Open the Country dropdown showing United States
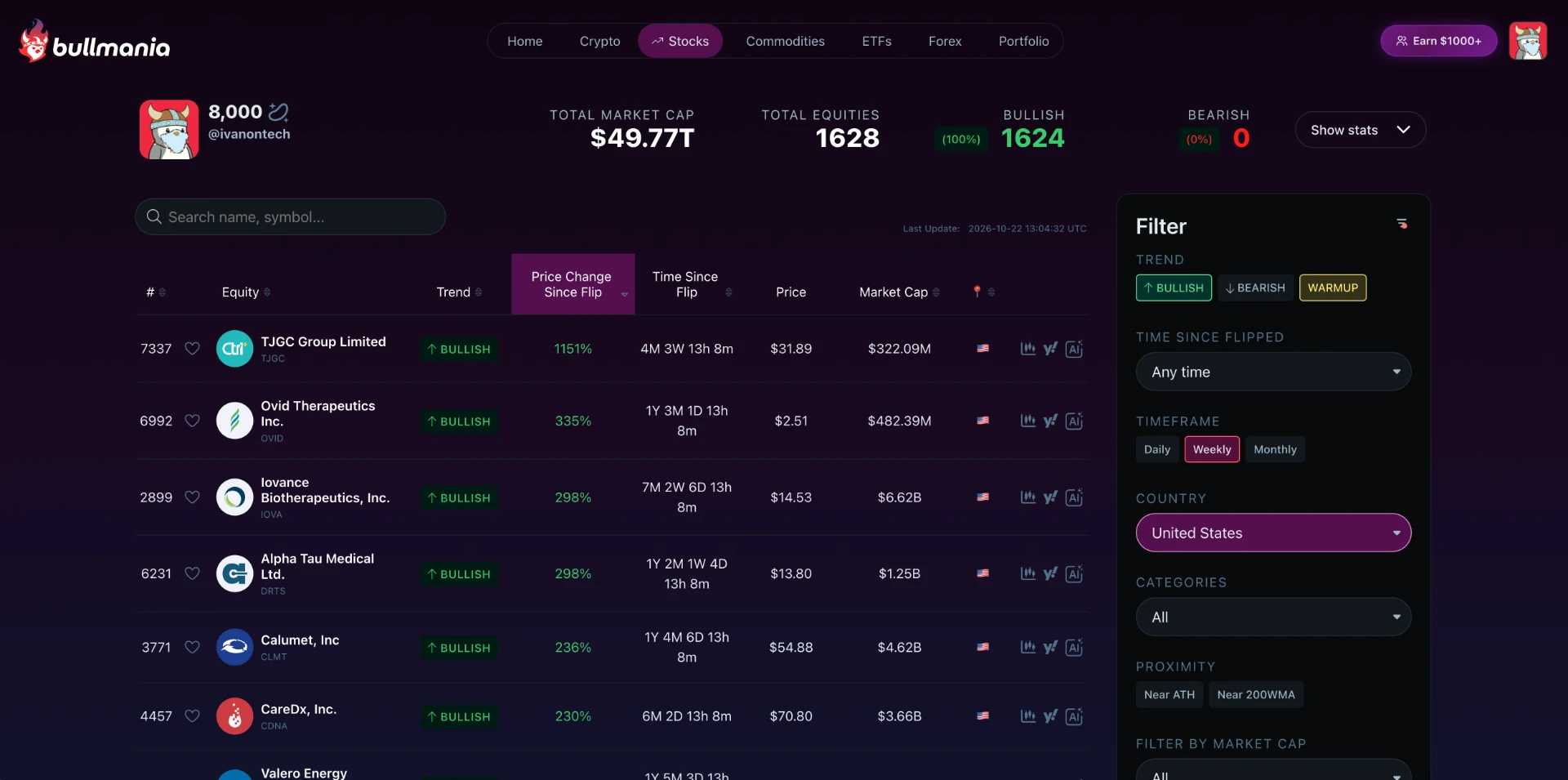 [x=1273, y=533]
